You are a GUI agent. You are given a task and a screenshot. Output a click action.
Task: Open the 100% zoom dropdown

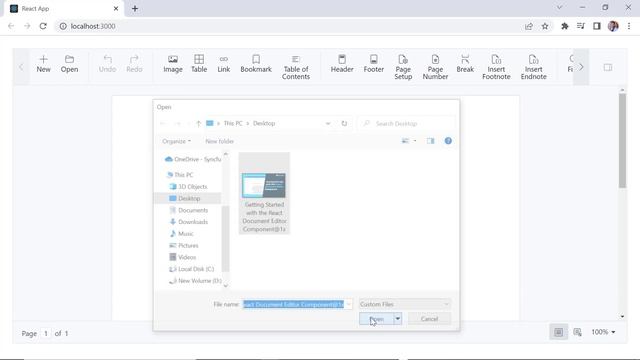[603, 332]
